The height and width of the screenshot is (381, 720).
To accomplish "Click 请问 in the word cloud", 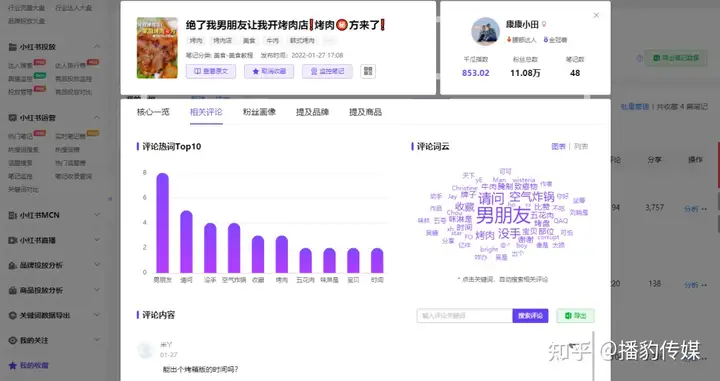I will tap(491, 199).
